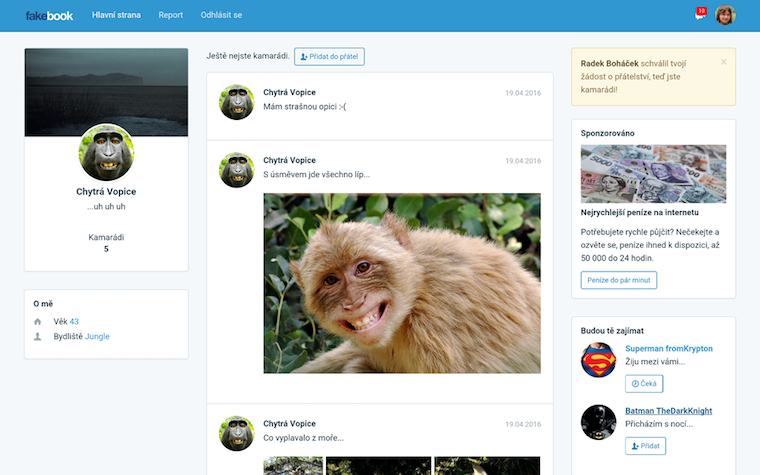Open the smiling monkey photo
Image resolution: width=760 pixels, height=475 pixels.
coord(402,283)
